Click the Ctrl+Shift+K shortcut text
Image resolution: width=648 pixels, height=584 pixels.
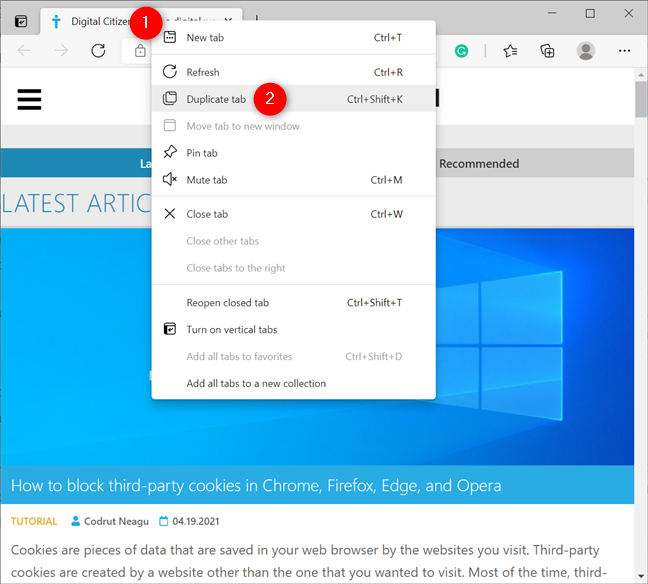pos(374,99)
